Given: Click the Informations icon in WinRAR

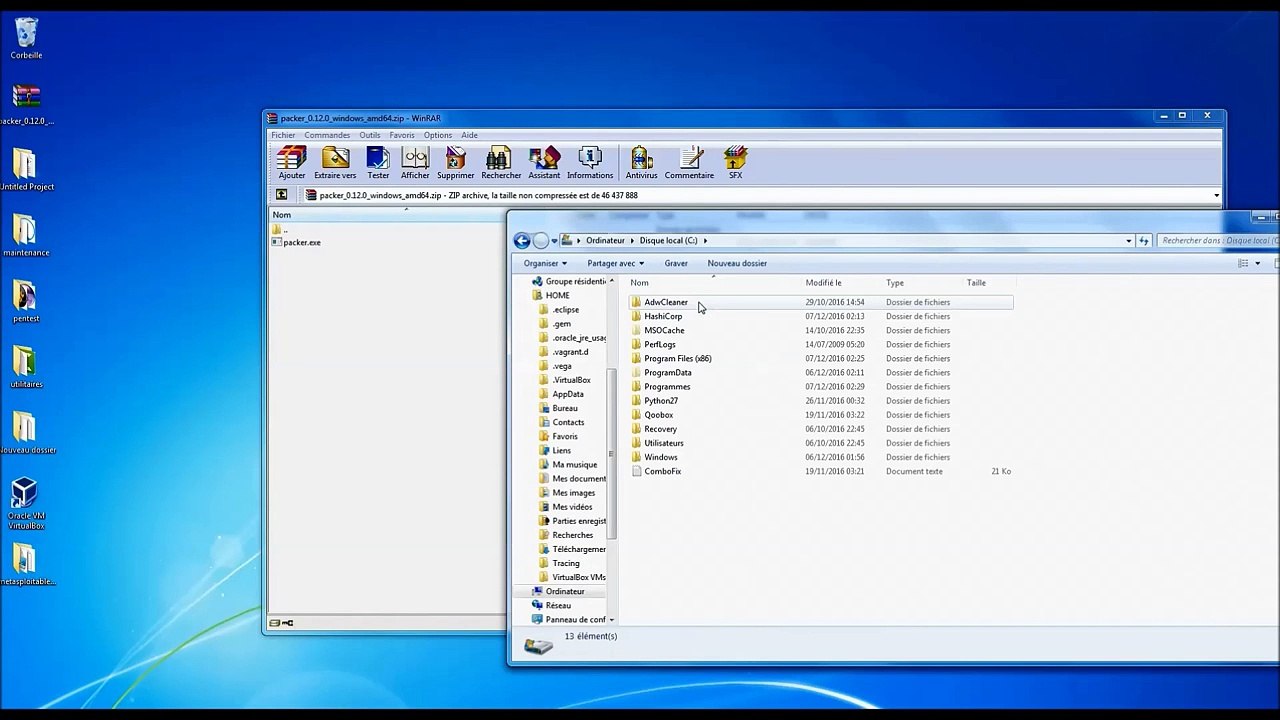Looking at the screenshot, I should click(x=590, y=163).
